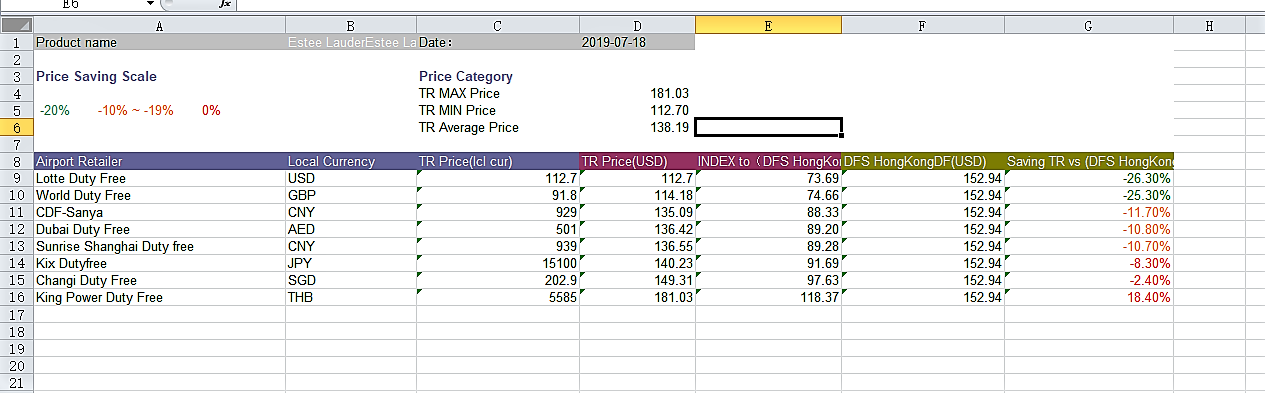Click the 'DFS HongKongDF(USD)' header

tap(922, 161)
